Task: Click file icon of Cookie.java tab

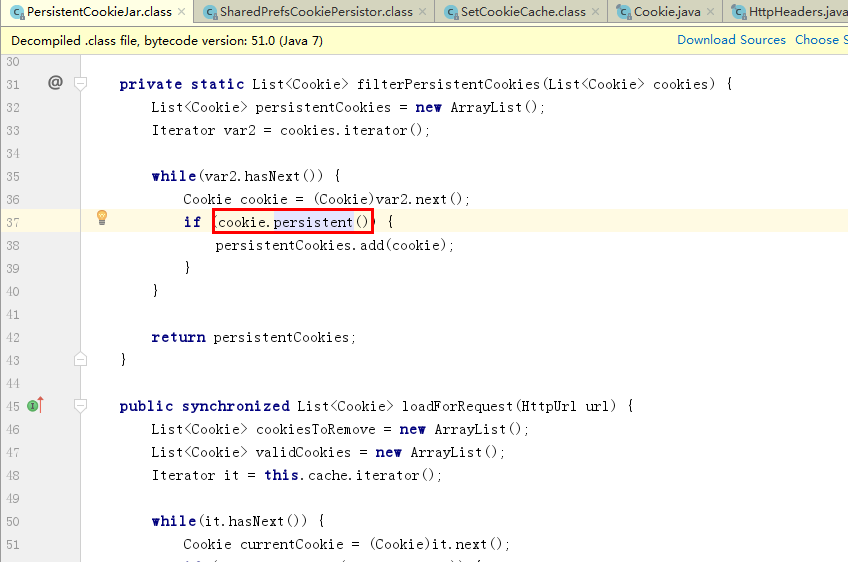Action: [624, 12]
